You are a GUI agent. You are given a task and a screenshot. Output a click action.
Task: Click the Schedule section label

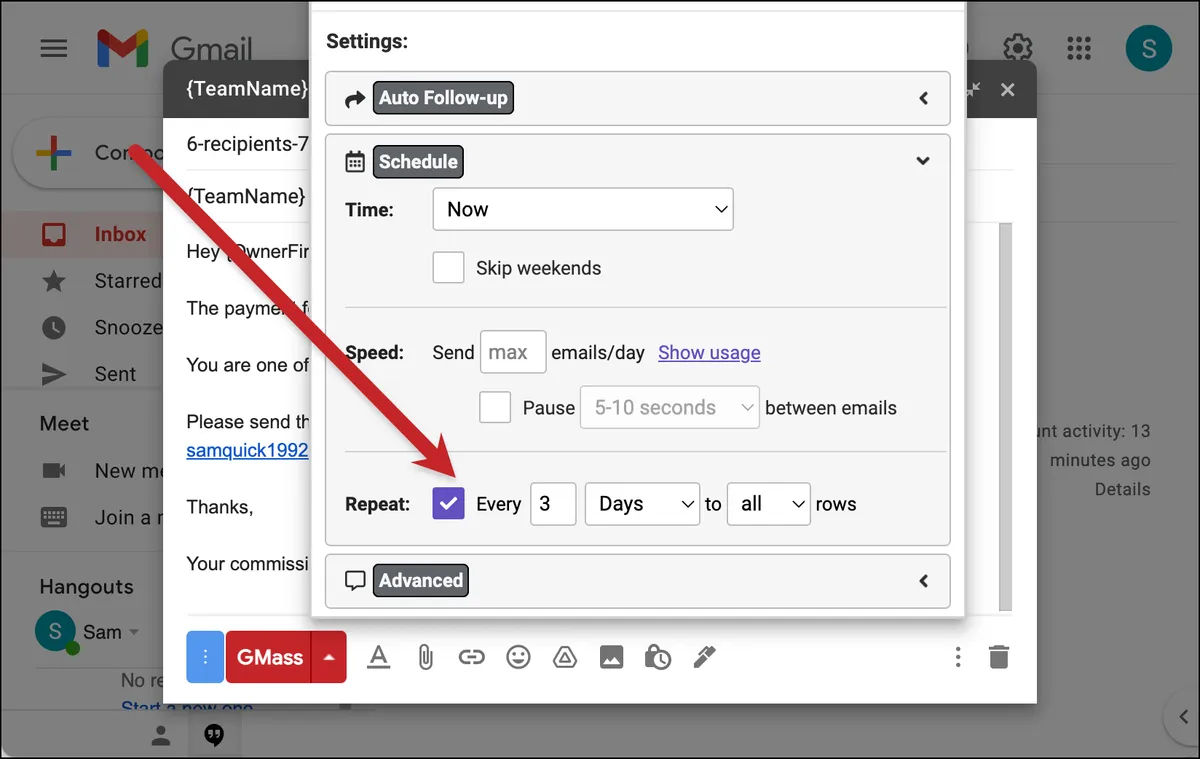418,161
